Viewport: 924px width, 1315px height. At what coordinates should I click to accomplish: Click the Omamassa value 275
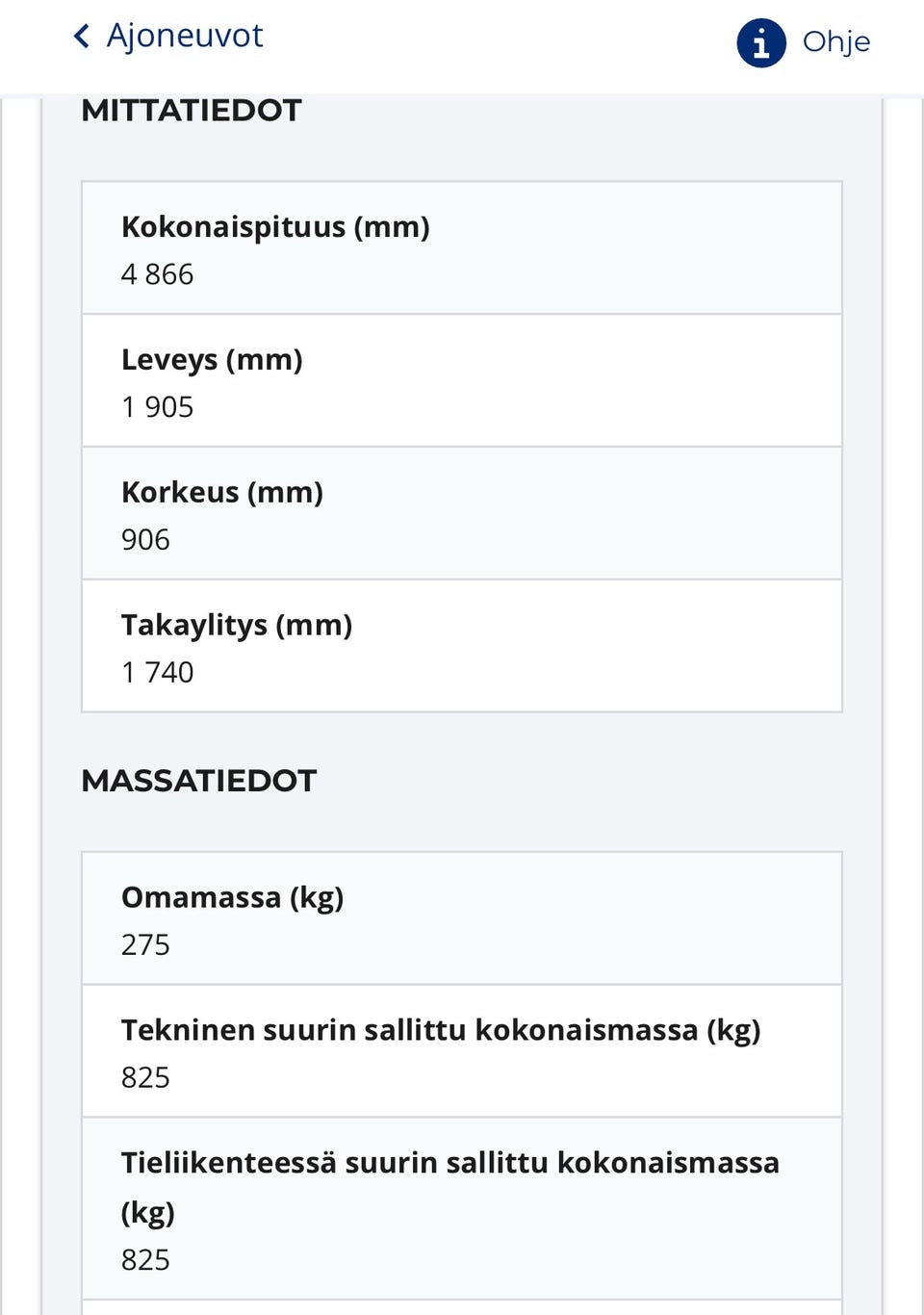[145, 945]
